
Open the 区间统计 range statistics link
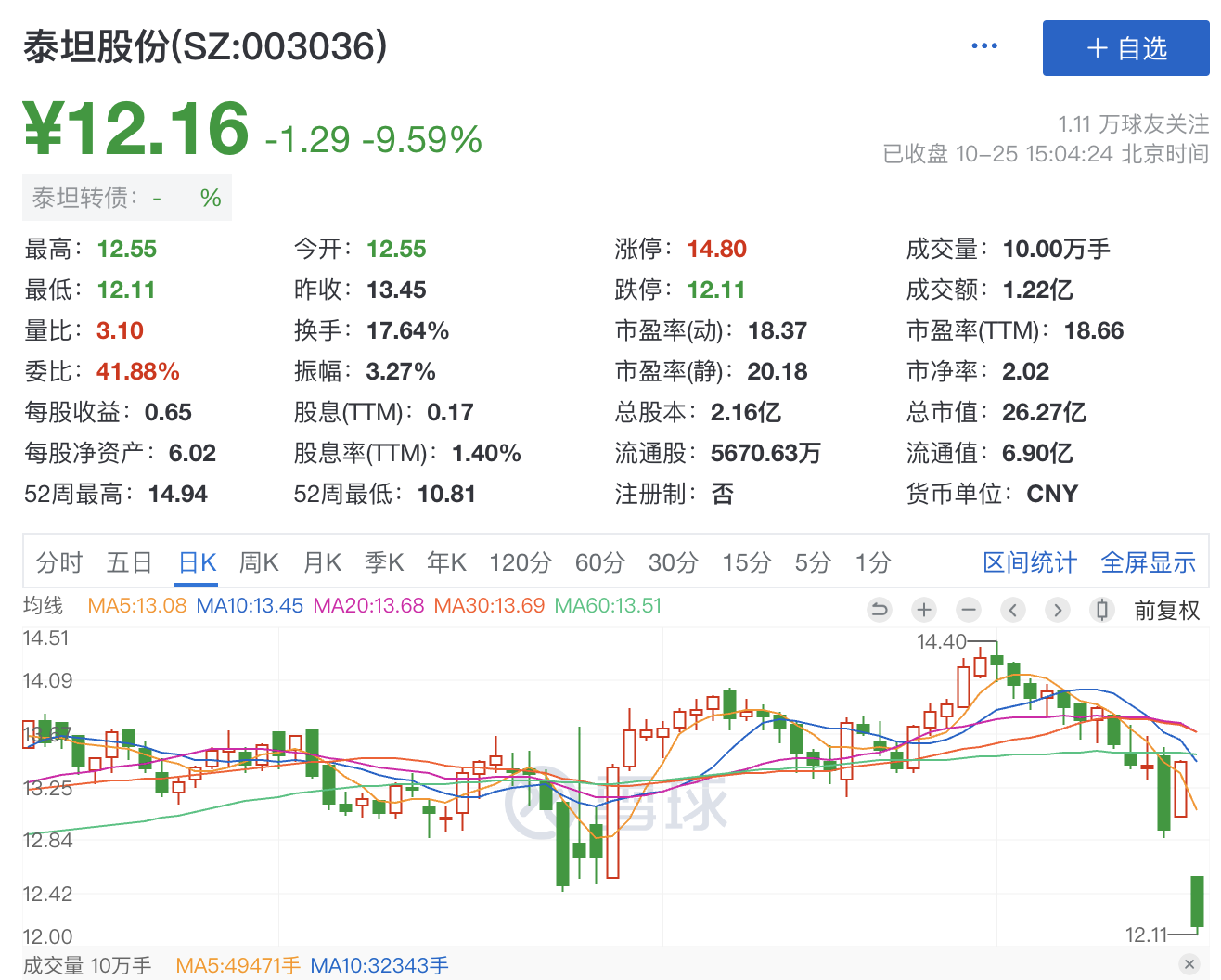point(1029,562)
